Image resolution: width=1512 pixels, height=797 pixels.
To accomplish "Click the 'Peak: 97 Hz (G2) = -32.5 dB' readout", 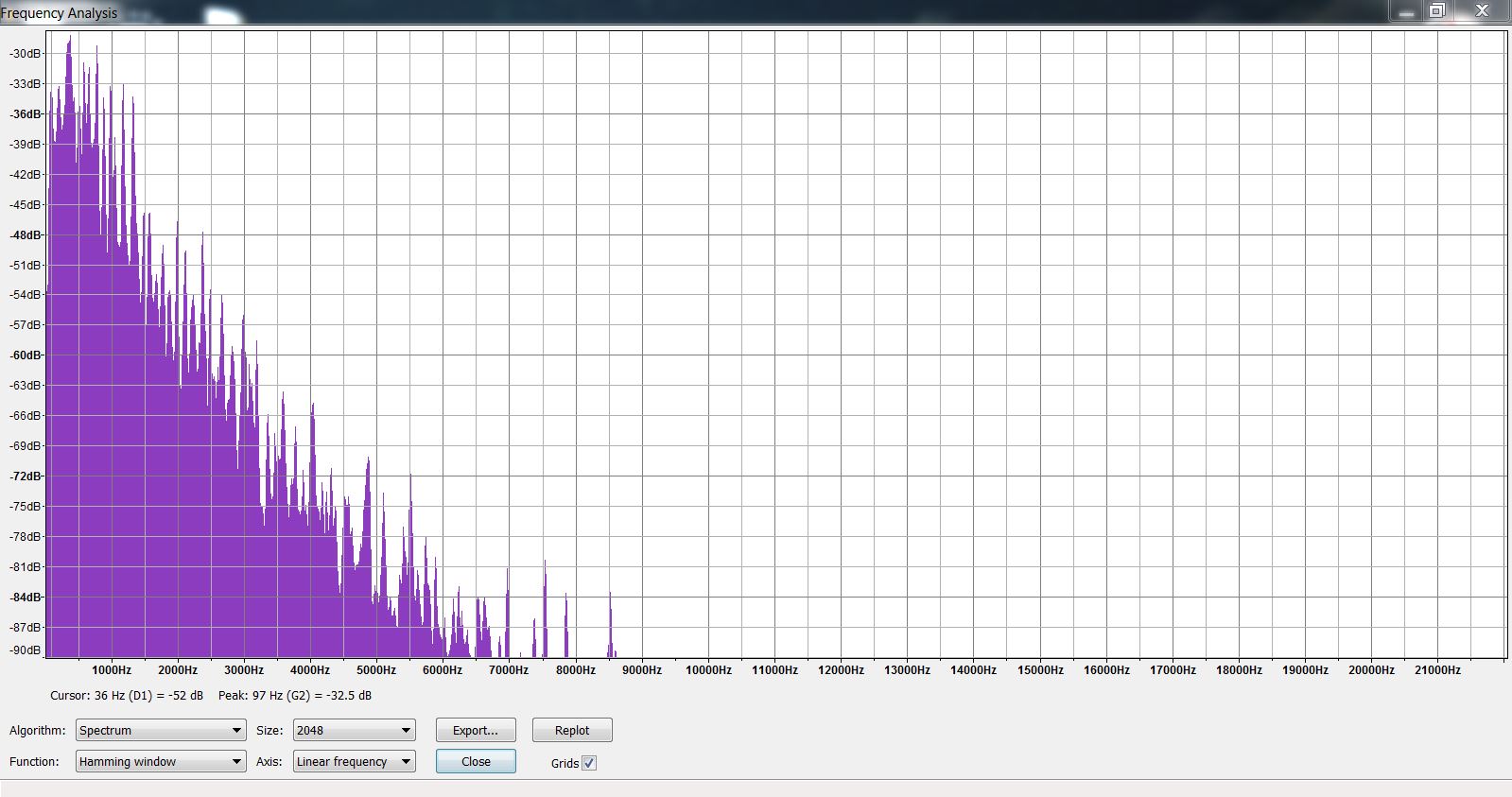I will point(295,696).
